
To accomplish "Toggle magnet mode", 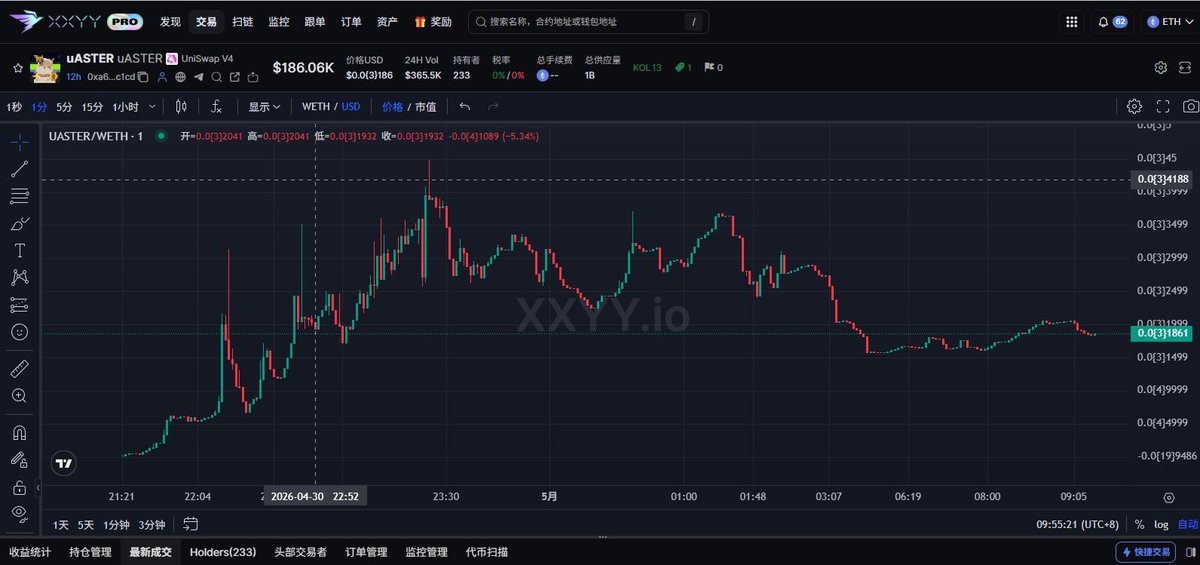I will click(x=19, y=433).
